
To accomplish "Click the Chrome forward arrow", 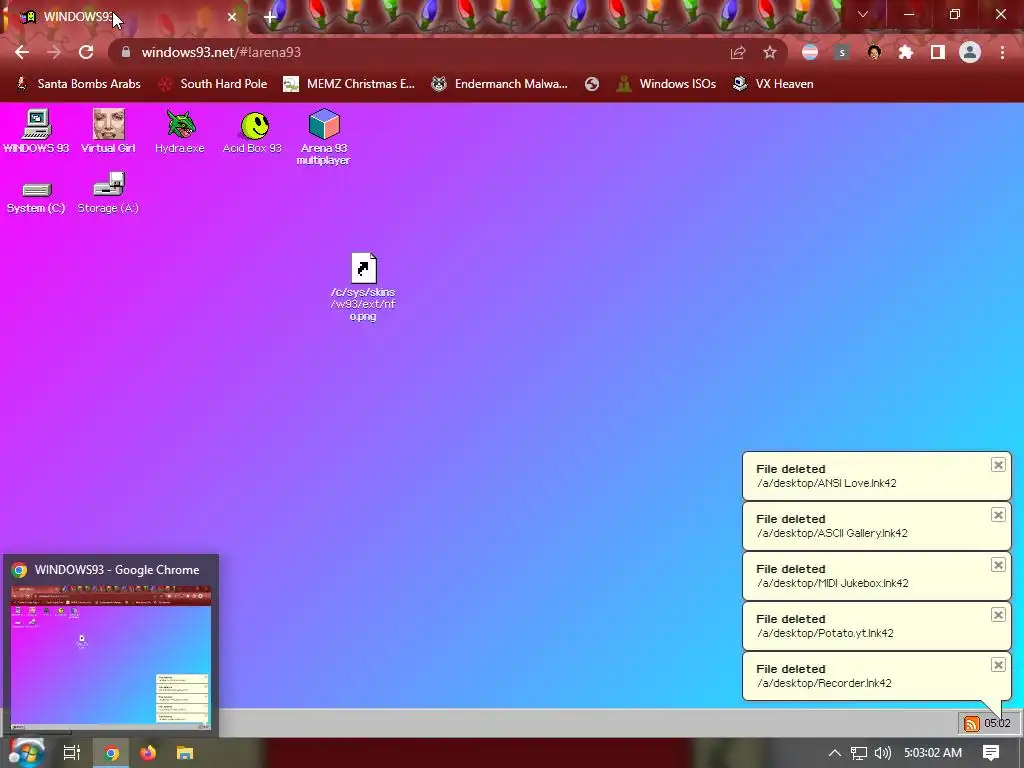I will pyautogui.click(x=54, y=52).
